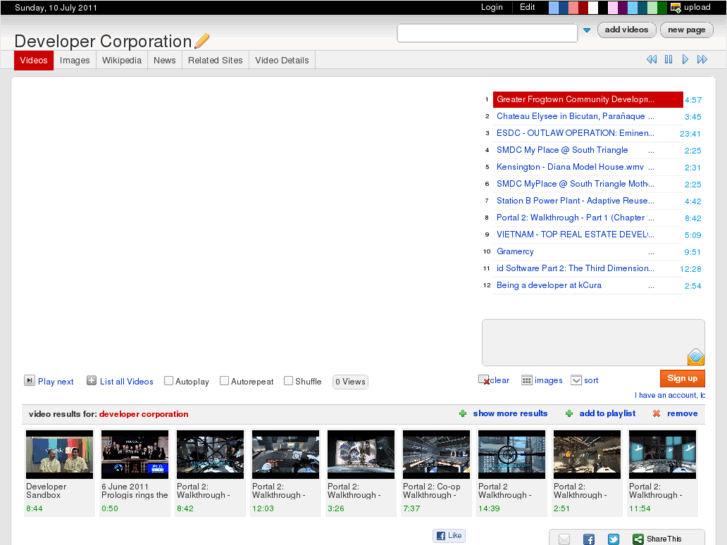Open the Developer Sandbox video thumbnail
The height and width of the screenshot is (545, 727).
click(x=59, y=455)
